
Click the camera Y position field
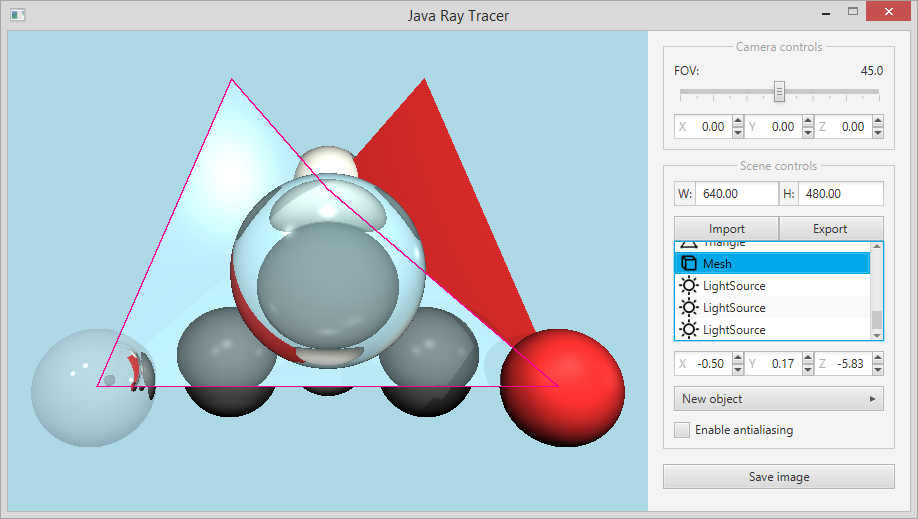[x=773, y=127]
